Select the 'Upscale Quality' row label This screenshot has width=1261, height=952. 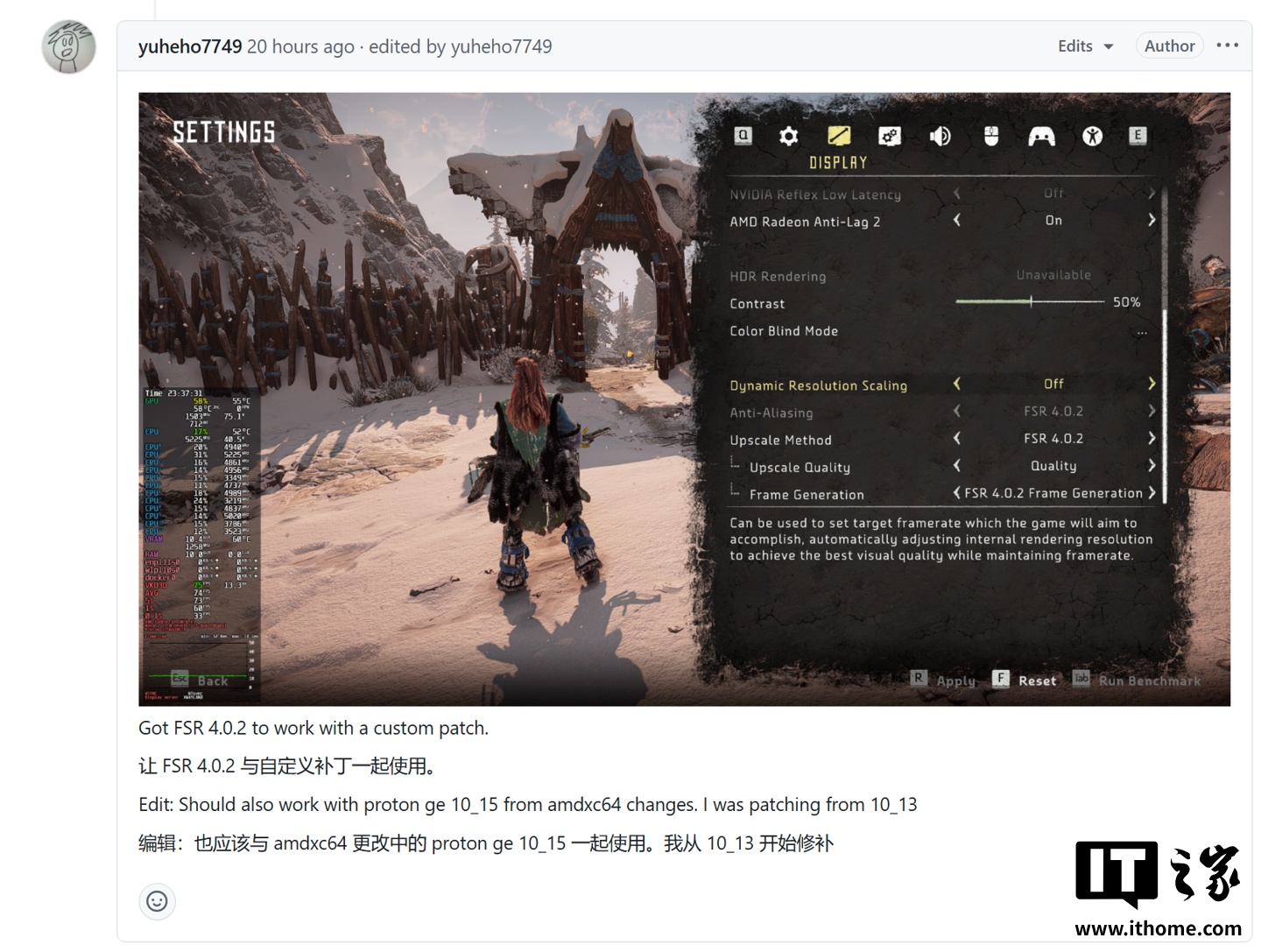click(x=800, y=468)
